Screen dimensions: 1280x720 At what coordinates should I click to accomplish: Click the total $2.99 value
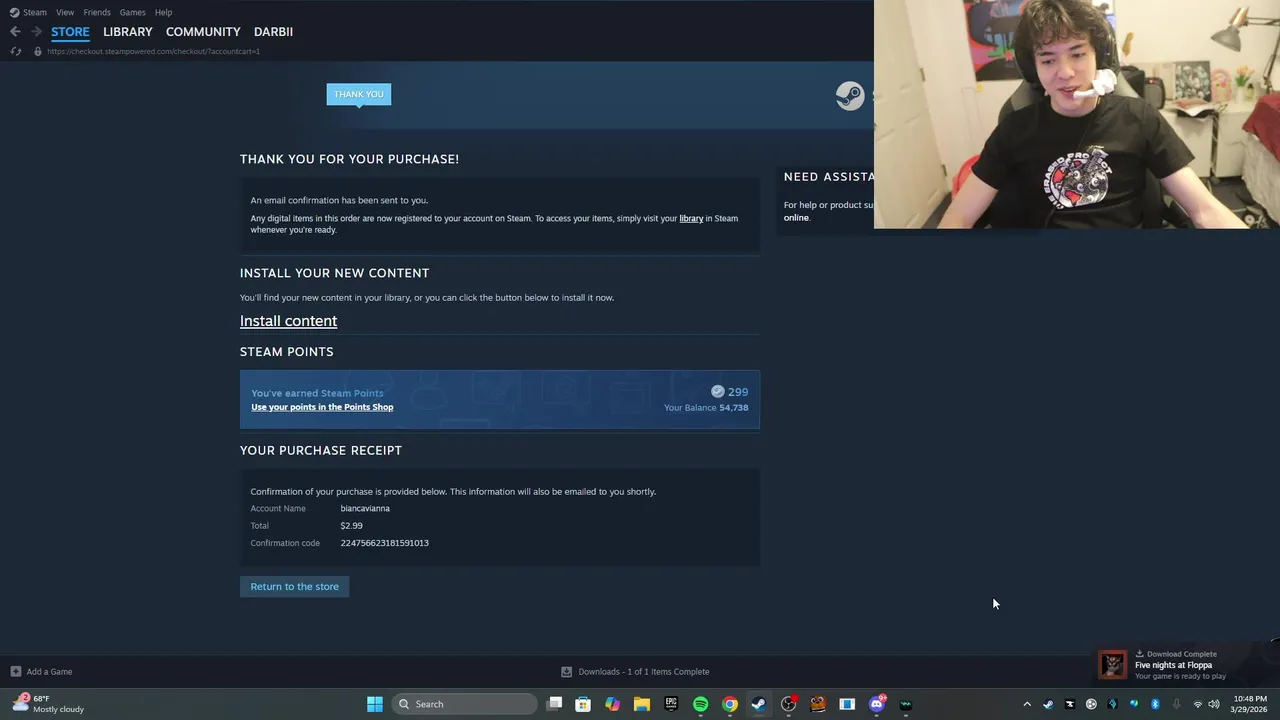[x=351, y=525]
